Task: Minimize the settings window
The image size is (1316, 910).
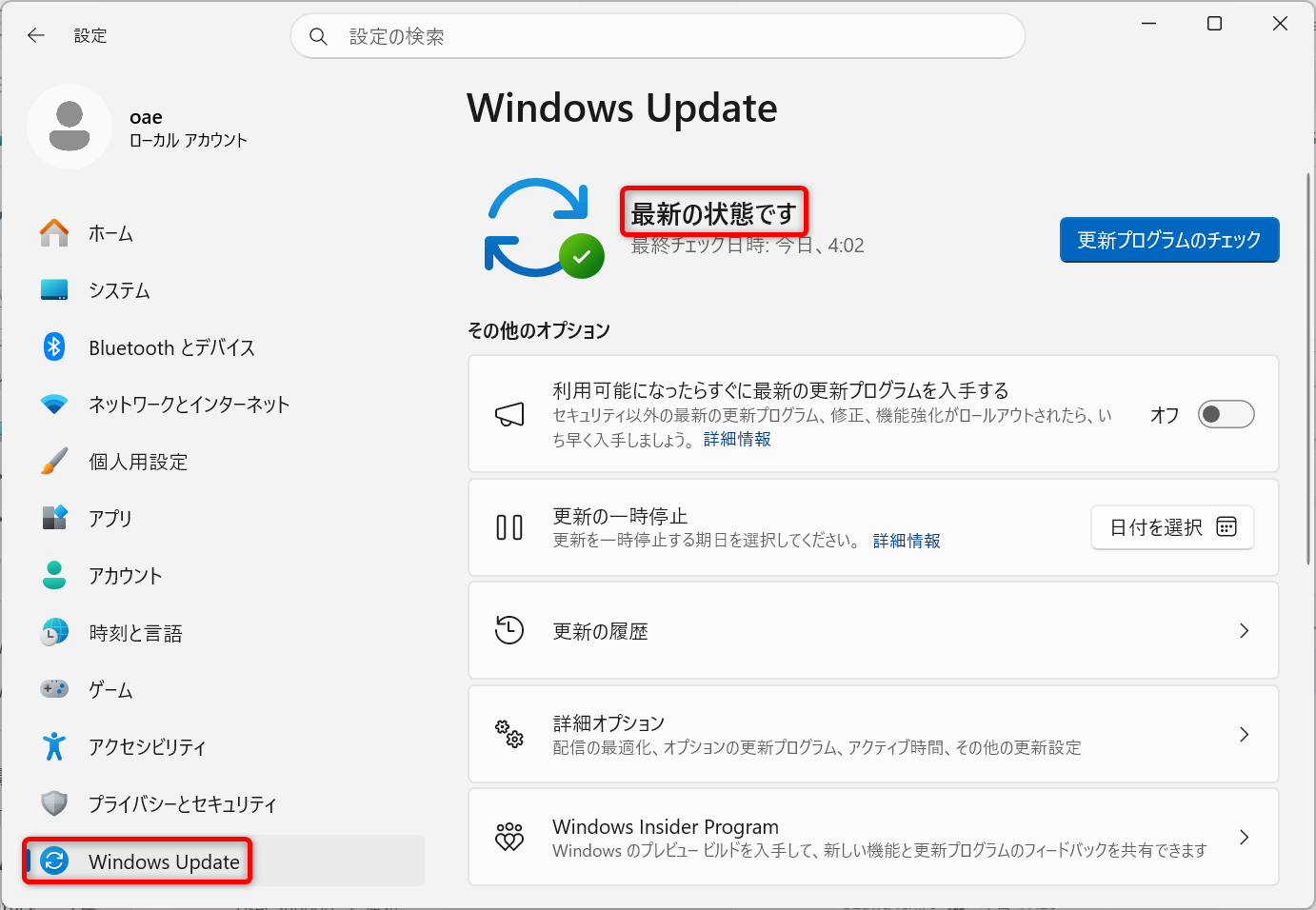Action: point(1149,24)
